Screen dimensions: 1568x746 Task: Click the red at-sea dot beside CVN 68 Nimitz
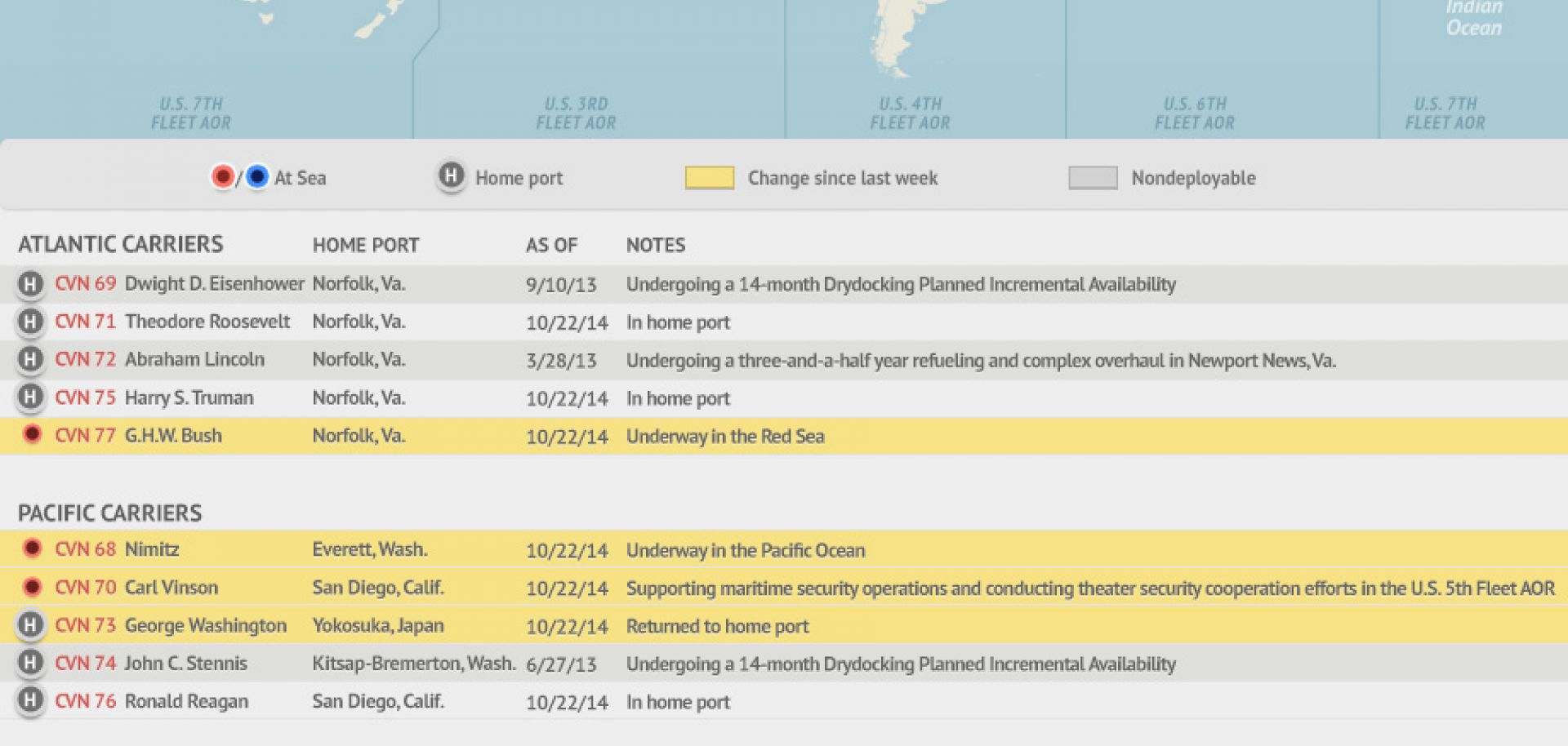(32, 548)
